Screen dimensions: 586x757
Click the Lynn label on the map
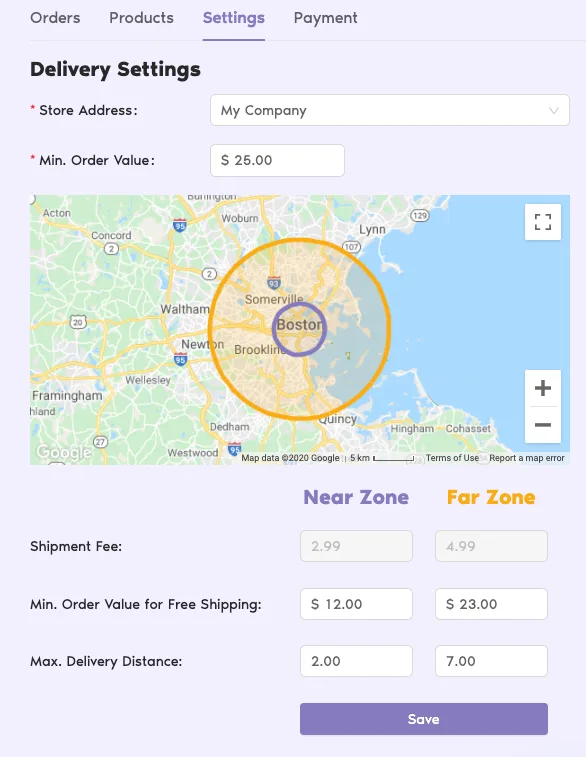coord(372,229)
